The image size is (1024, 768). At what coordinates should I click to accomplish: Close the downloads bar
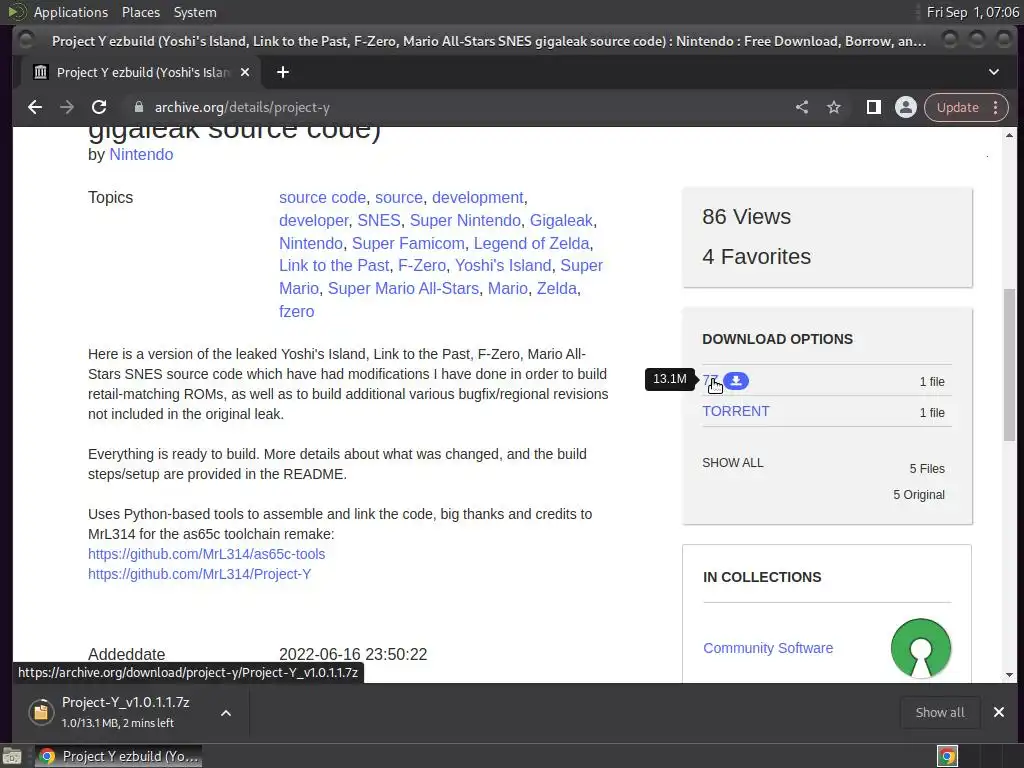click(x=999, y=712)
